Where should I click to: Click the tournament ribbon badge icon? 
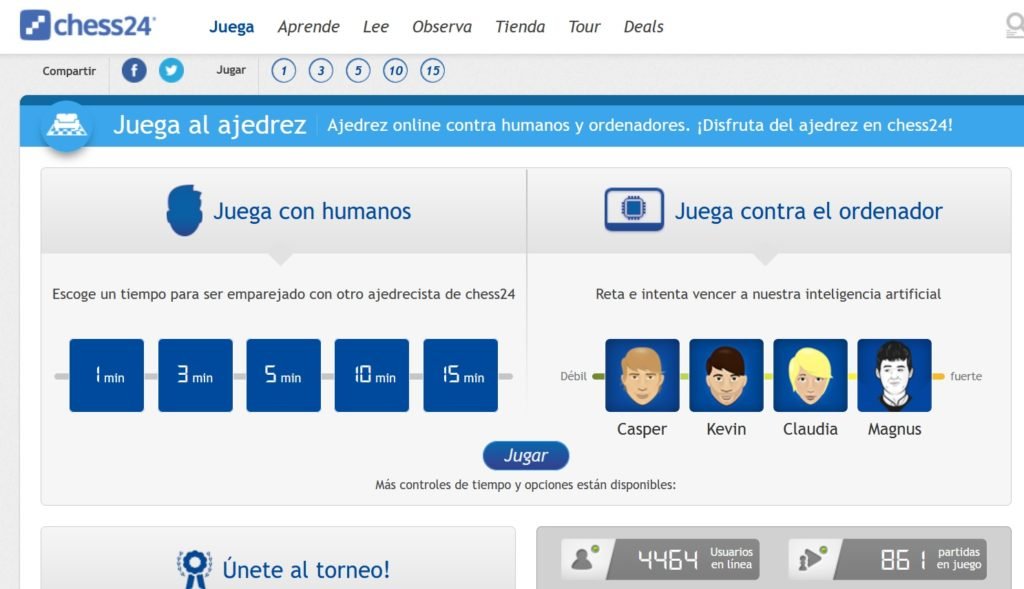(x=194, y=569)
